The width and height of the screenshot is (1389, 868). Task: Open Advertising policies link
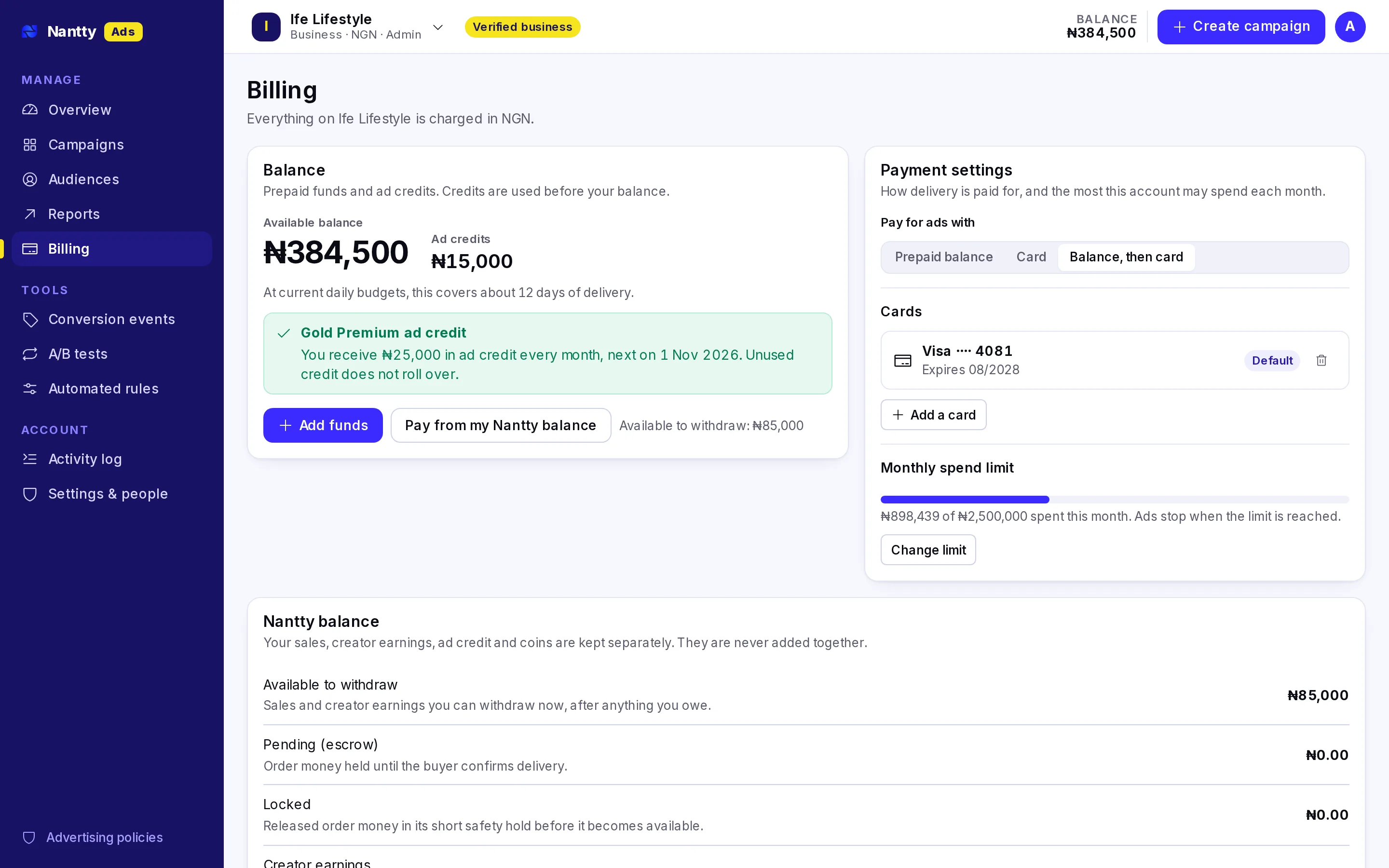(105, 838)
